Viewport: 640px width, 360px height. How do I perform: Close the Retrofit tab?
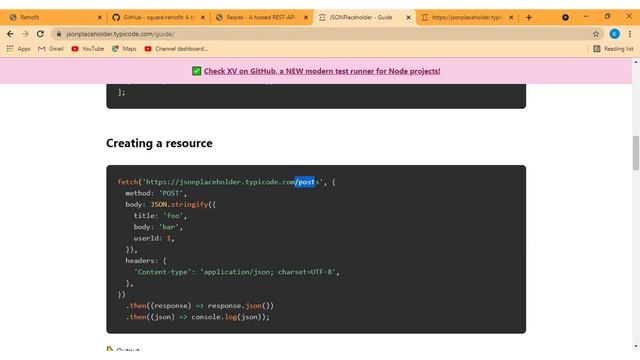click(100, 17)
